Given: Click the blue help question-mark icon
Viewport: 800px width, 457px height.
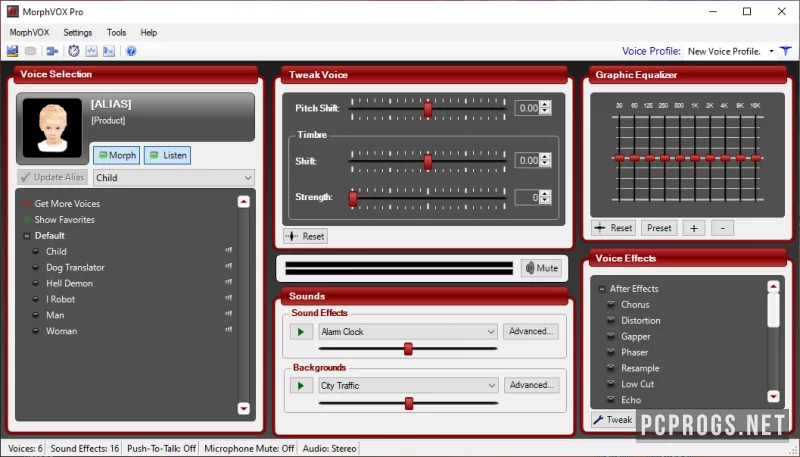Looking at the screenshot, I should tap(131, 51).
